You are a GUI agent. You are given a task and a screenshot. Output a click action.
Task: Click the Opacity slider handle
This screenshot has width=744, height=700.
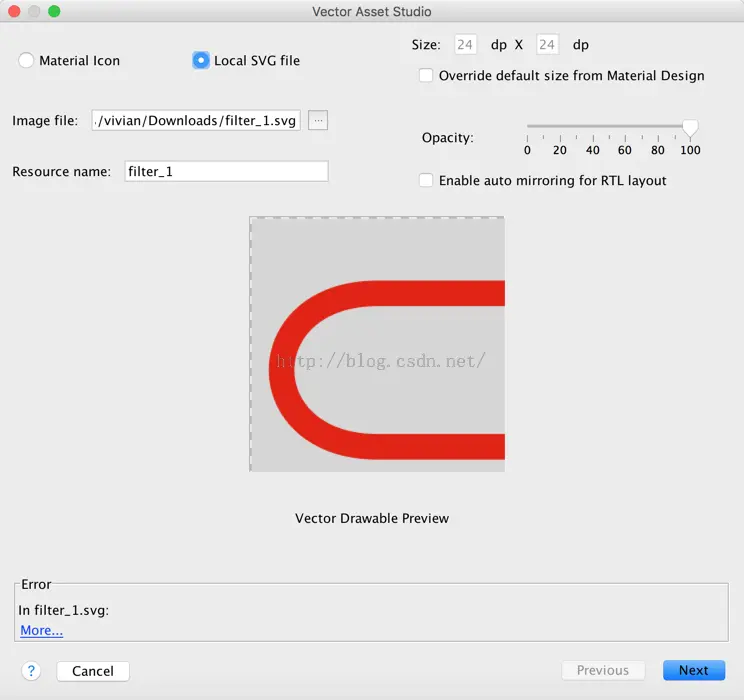click(x=690, y=128)
